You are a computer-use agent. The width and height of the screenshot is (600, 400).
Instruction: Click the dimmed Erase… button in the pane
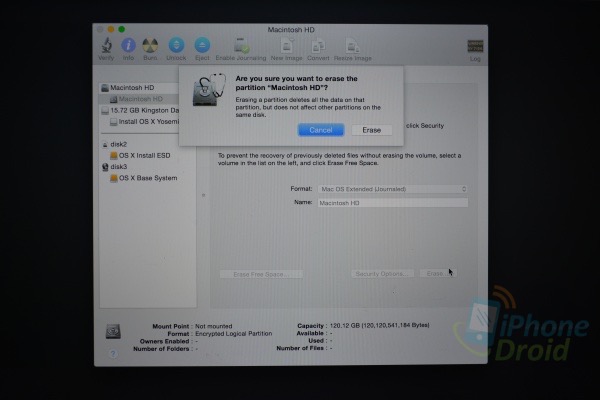pos(438,273)
